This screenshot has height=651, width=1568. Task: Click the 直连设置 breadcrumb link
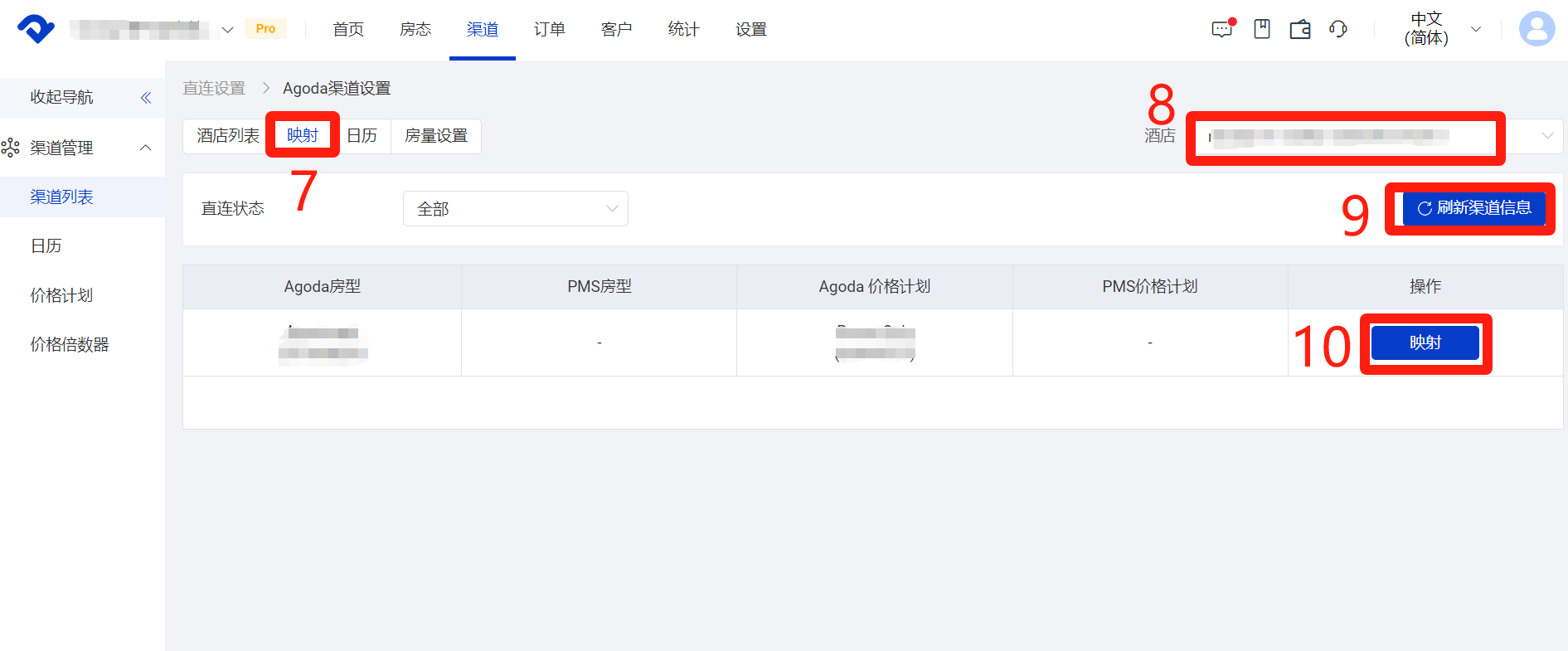point(214,88)
